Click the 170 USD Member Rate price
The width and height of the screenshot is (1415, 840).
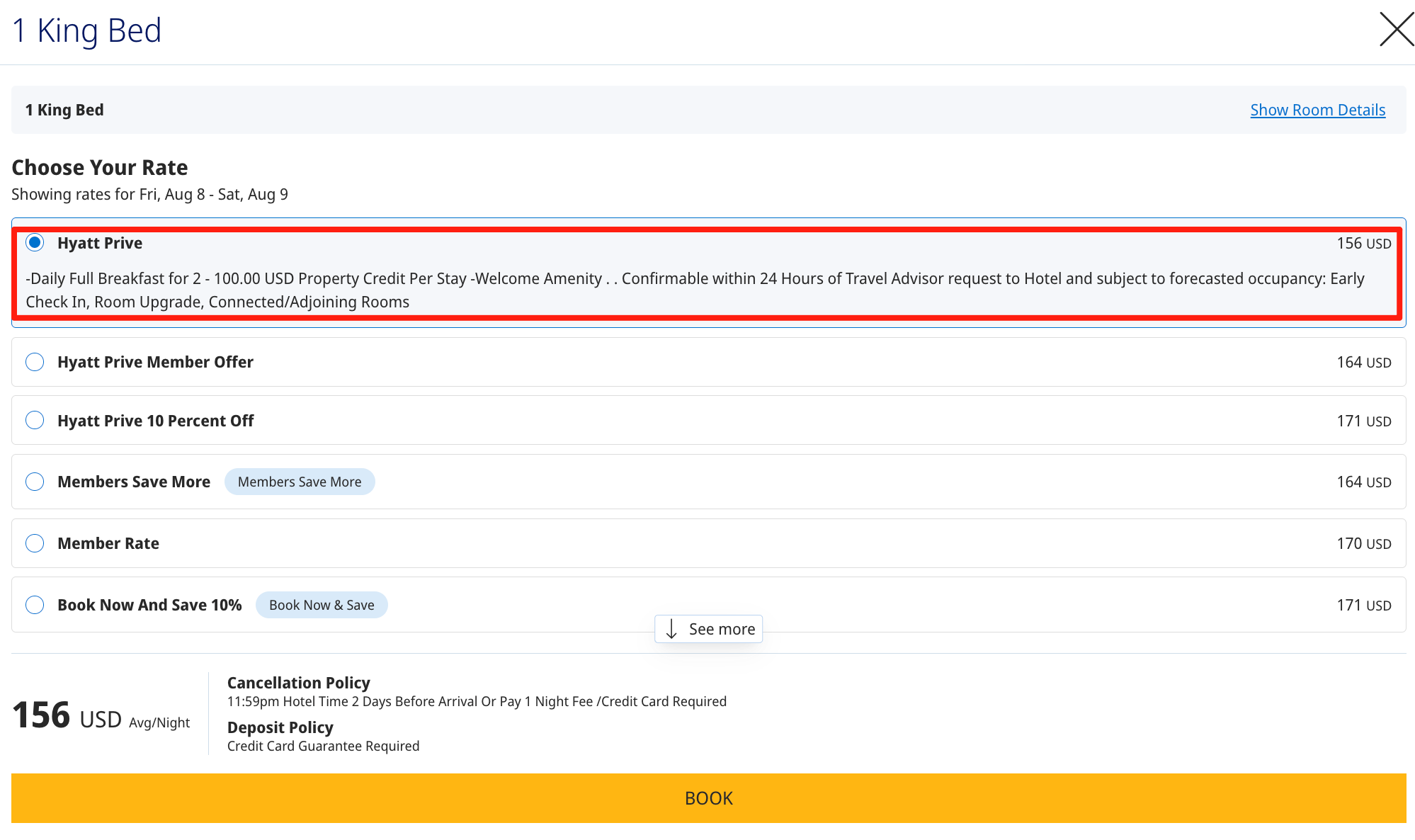1364,544
